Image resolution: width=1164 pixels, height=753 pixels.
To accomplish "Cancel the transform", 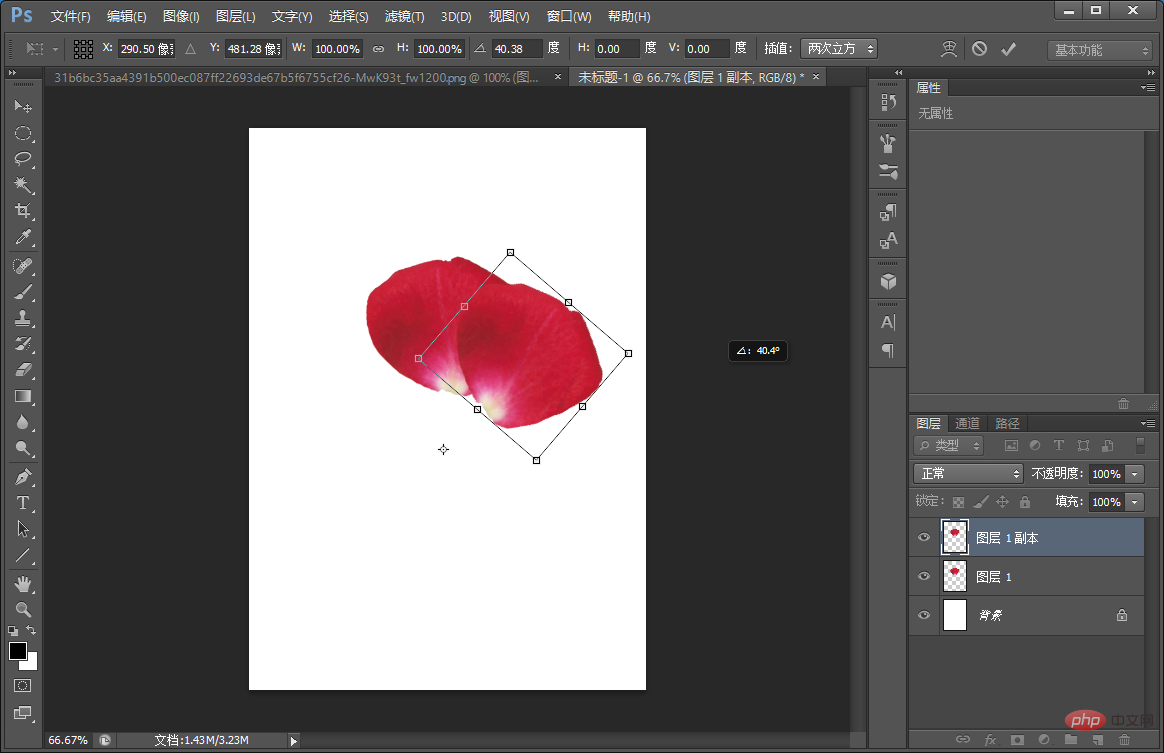I will click(980, 49).
